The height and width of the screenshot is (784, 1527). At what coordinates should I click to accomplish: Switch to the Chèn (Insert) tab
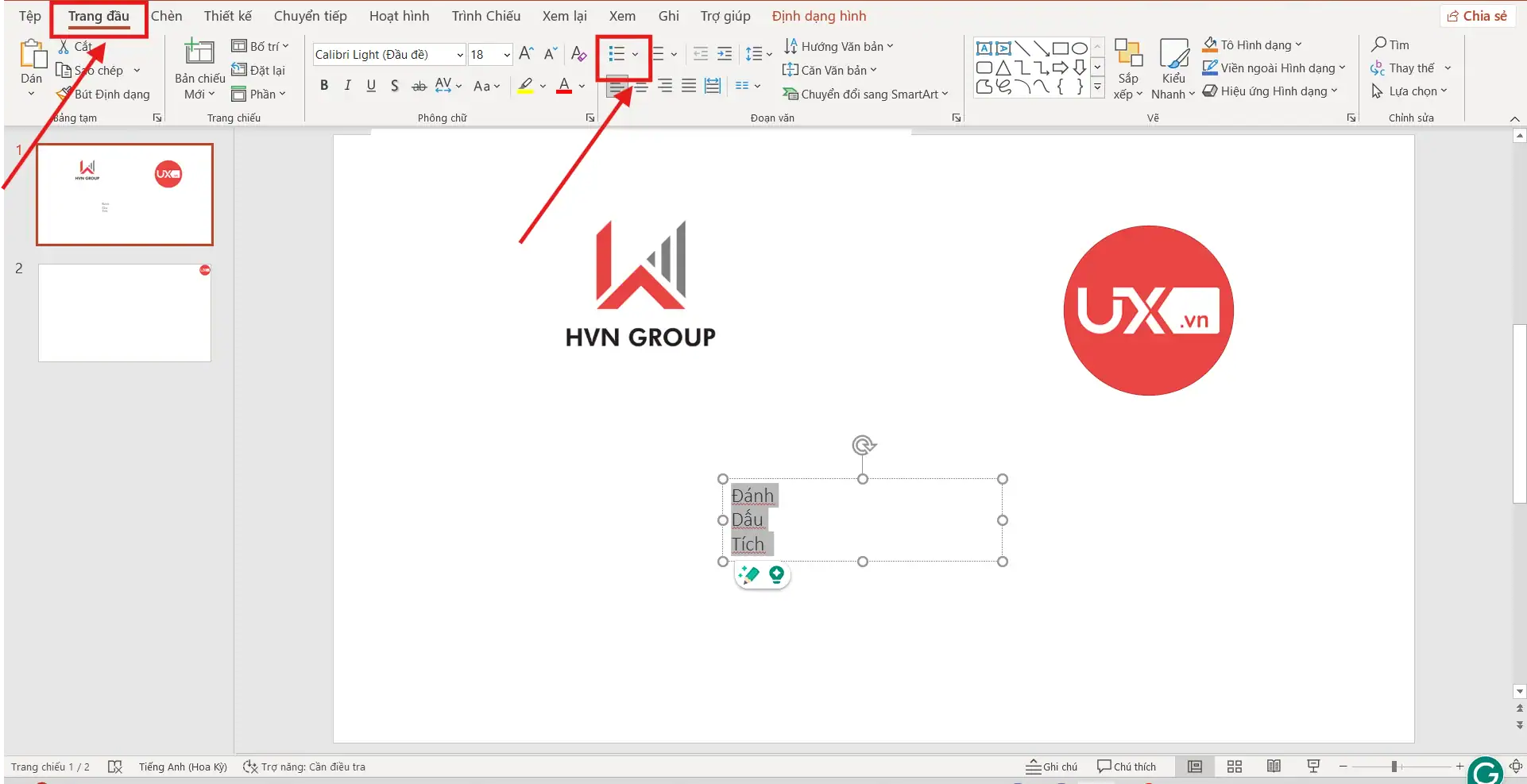pos(167,16)
